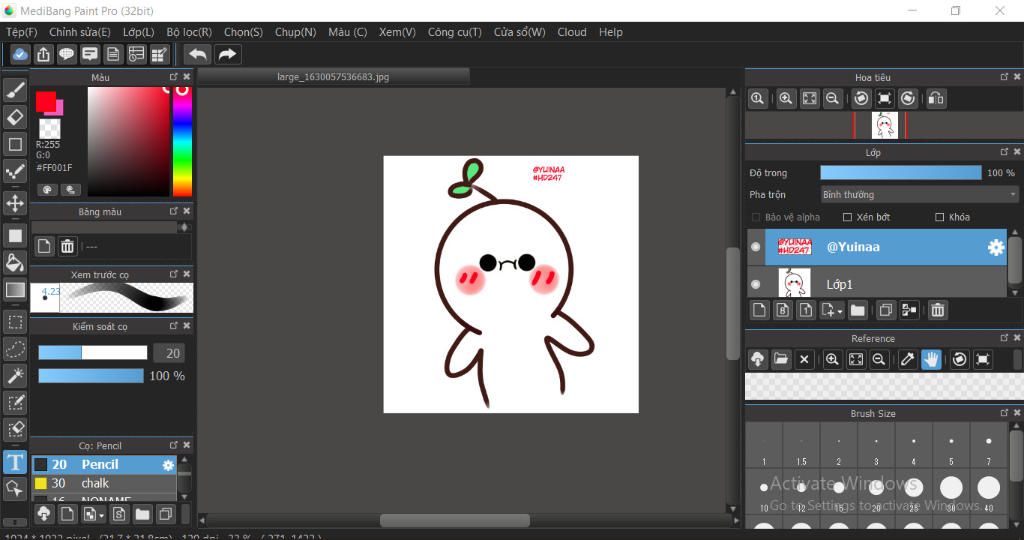Select the chalk brush
The image size is (1024, 540).
click(x=104, y=483)
